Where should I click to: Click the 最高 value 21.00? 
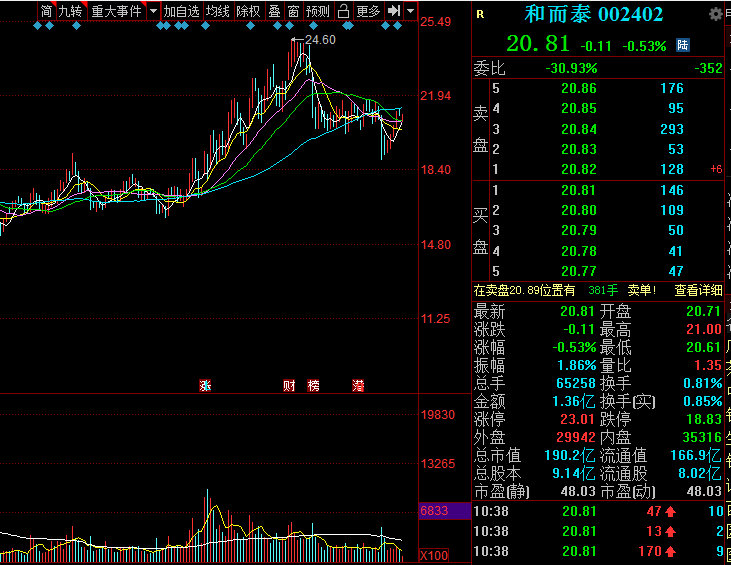704,329
